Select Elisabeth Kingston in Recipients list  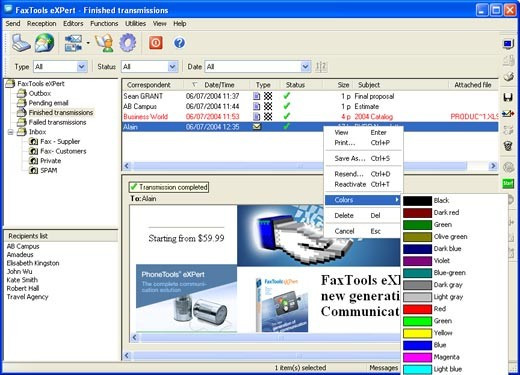coord(33,263)
